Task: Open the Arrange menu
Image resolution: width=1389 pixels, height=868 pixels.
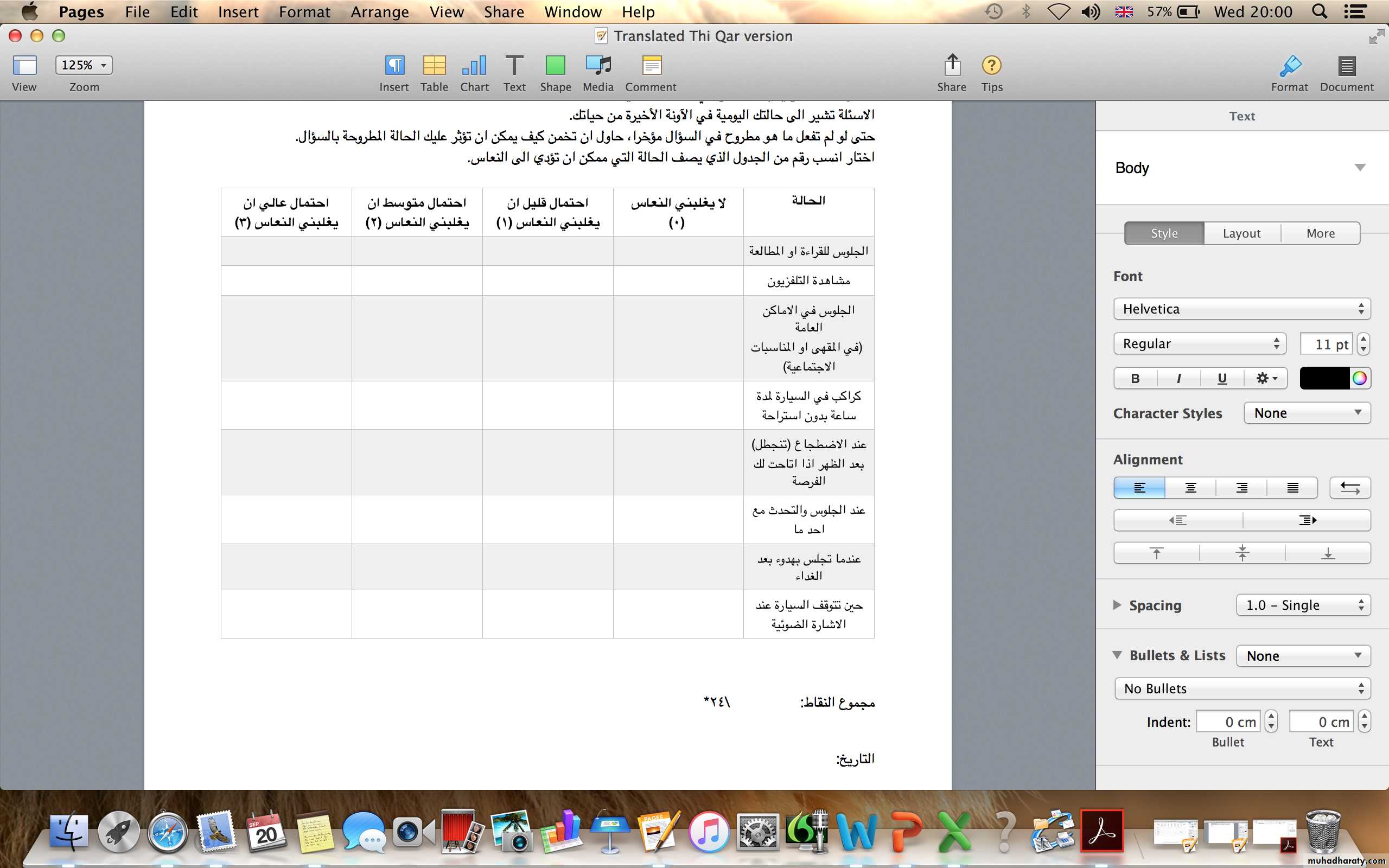Action: click(379, 12)
